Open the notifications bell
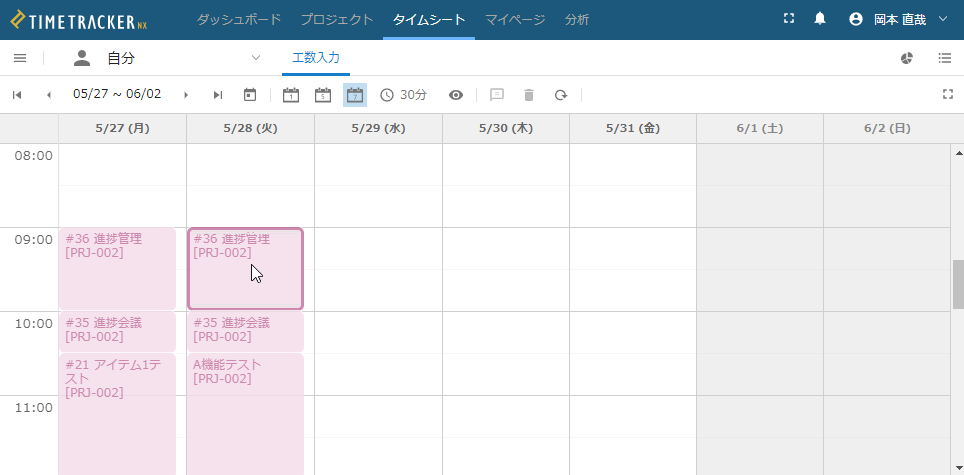The width and height of the screenshot is (964, 475). [x=820, y=19]
